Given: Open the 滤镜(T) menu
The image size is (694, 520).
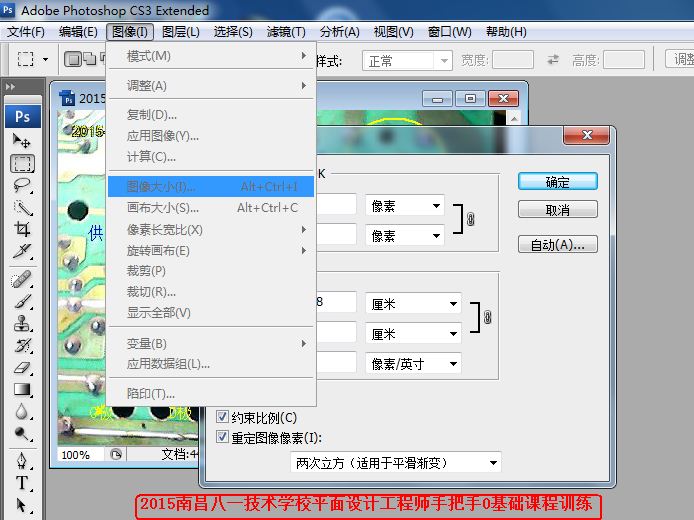Looking at the screenshot, I should 286,32.
